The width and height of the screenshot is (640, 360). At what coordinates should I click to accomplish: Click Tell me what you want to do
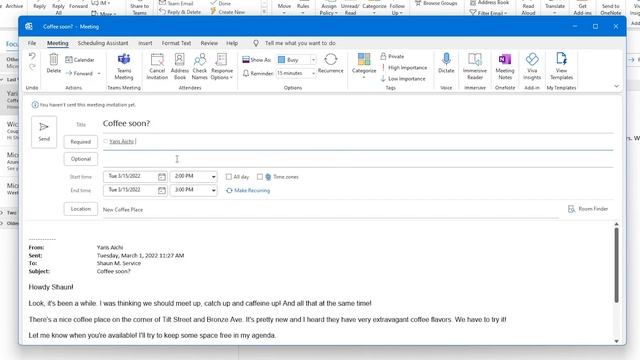(300, 43)
